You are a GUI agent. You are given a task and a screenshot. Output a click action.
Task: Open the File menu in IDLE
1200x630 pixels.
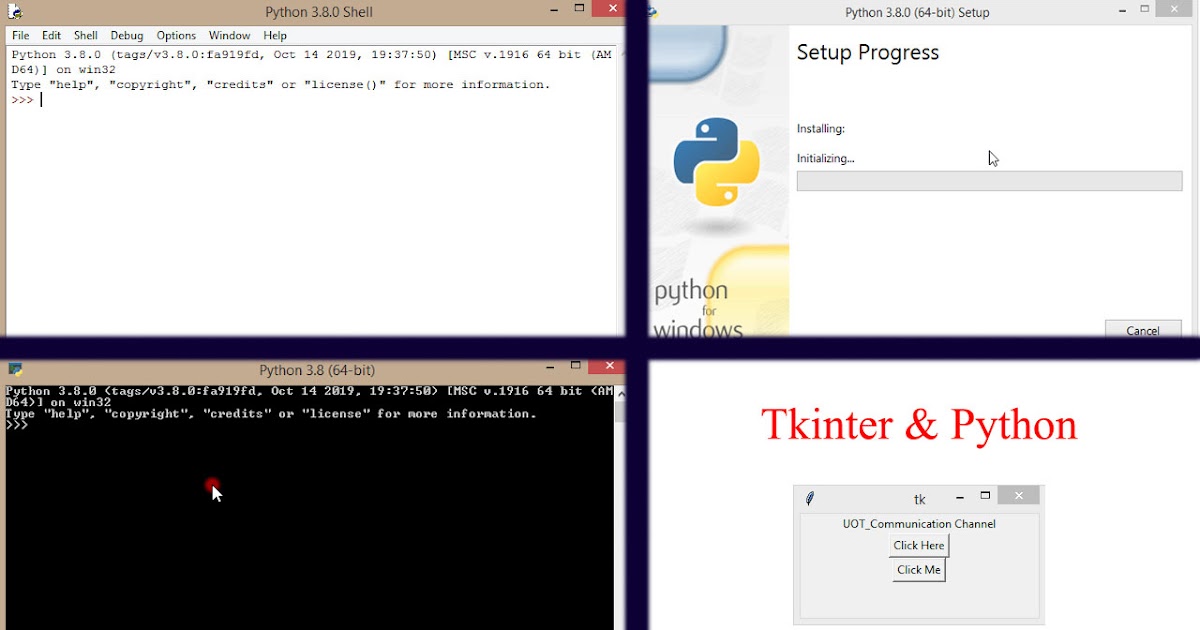click(20, 35)
